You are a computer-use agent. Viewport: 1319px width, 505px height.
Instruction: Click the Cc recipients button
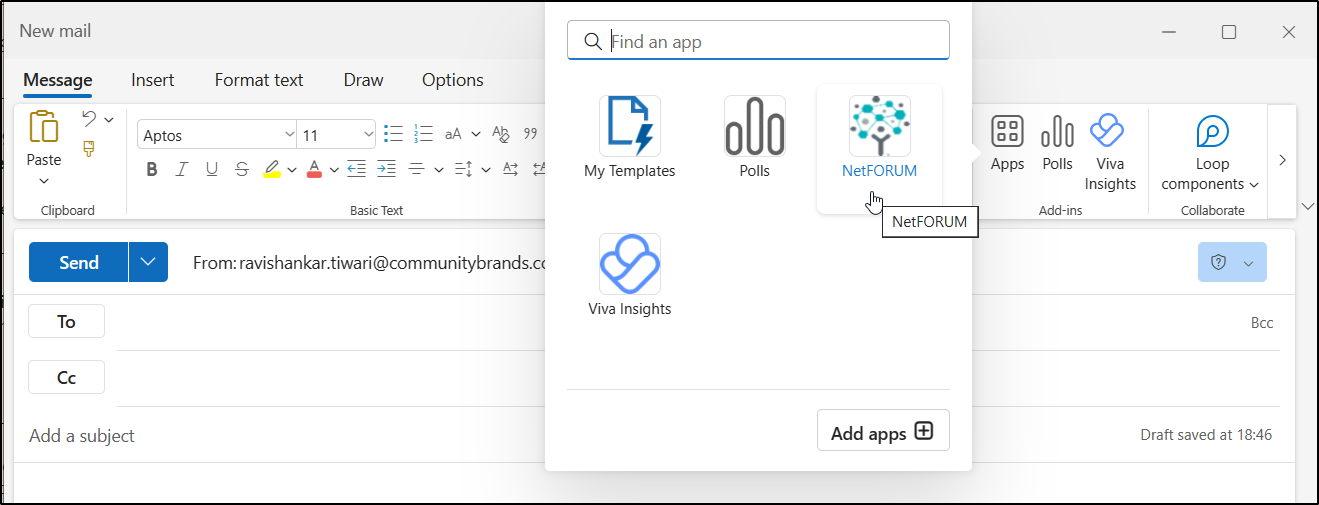pyautogui.click(x=66, y=377)
